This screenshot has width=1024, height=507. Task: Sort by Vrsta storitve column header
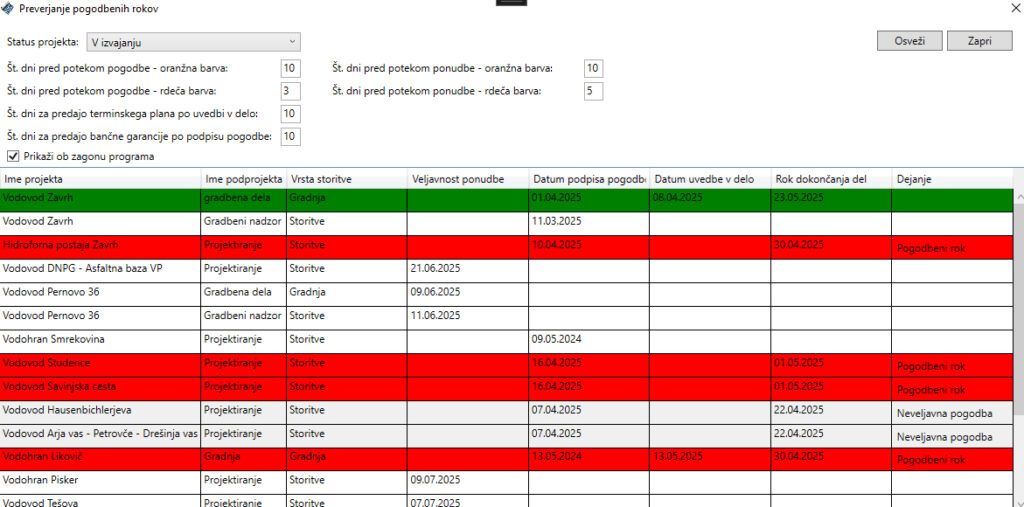point(347,179)
